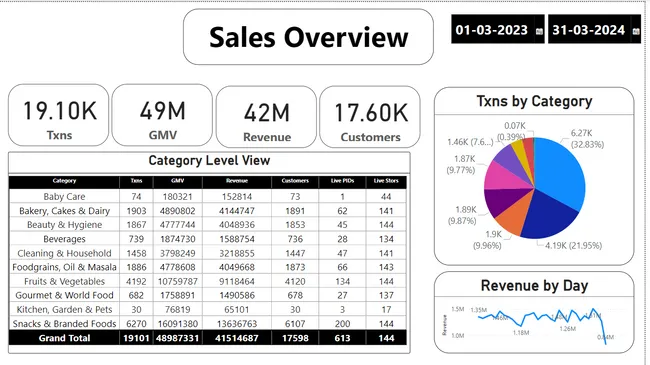Click the Revenue value 65101
Image resolution: width=650 pixels, height=365 pixels.
pyautogui.click(x=237, y=309)
